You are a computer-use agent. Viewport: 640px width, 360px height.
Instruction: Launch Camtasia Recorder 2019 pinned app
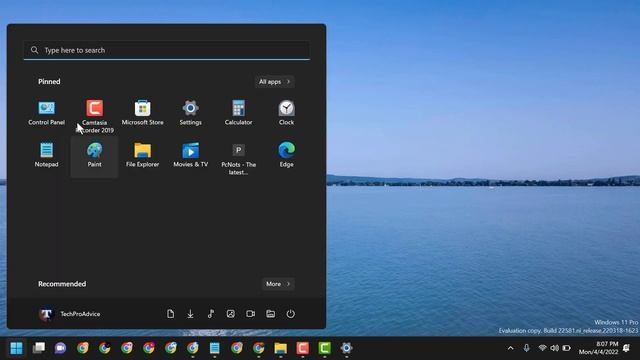(x=94, y=116)
